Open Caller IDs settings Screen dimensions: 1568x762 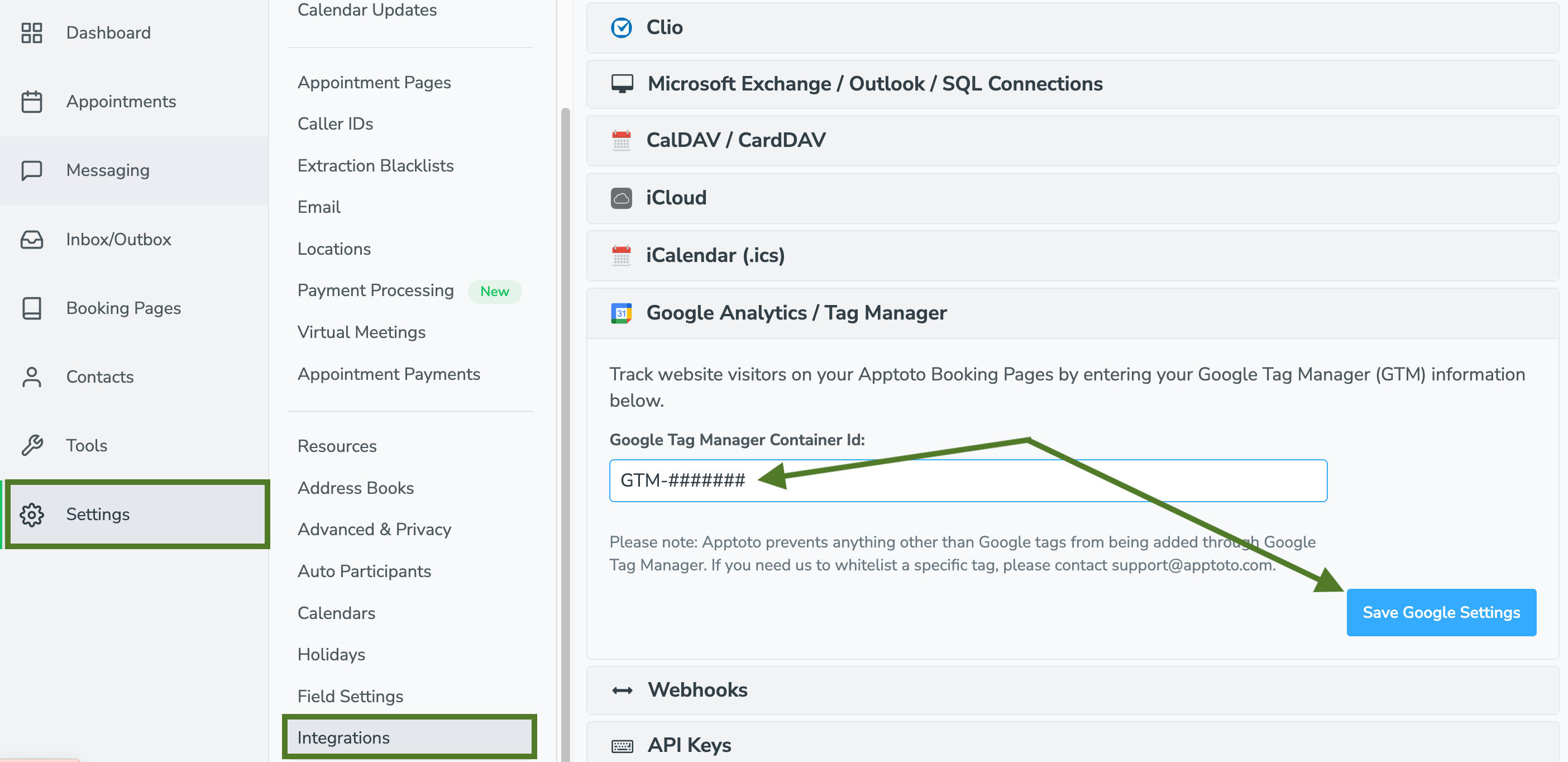click(336, 123)
